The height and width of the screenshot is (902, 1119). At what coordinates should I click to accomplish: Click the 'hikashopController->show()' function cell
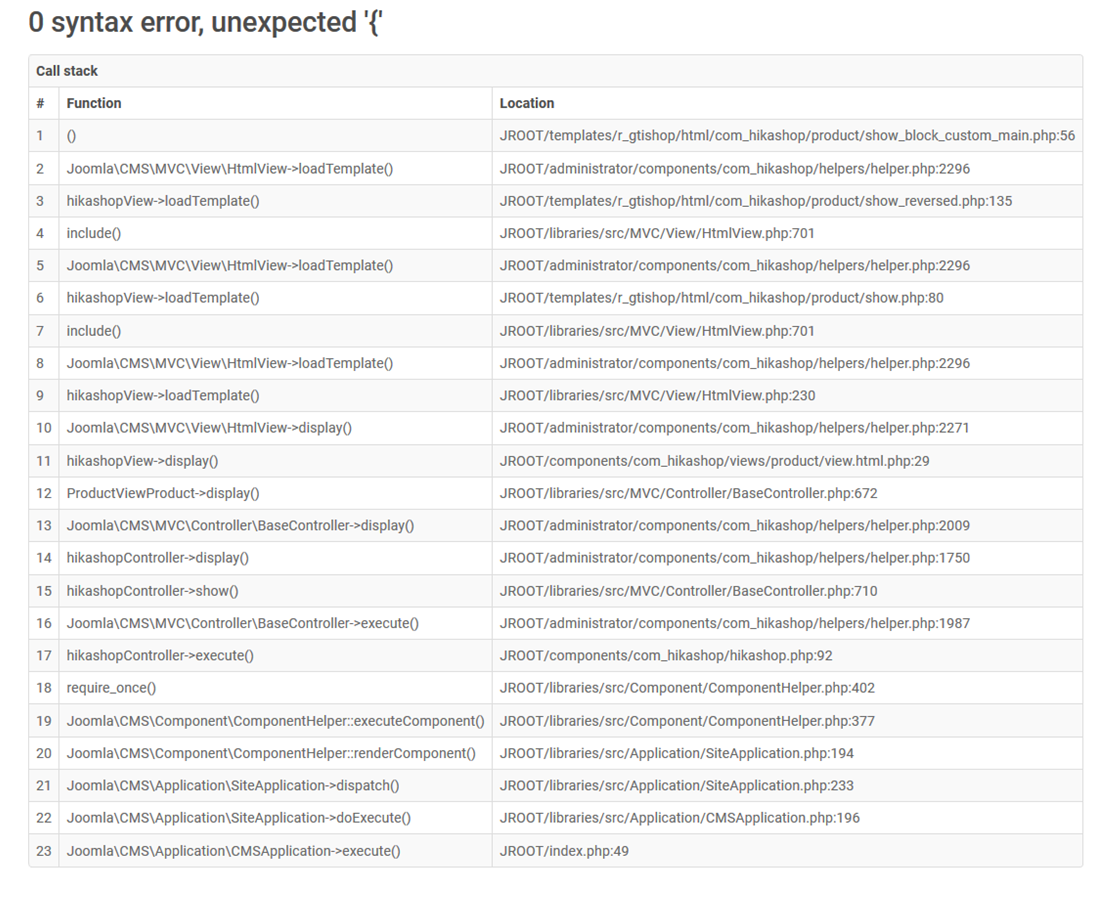point(152,591)
